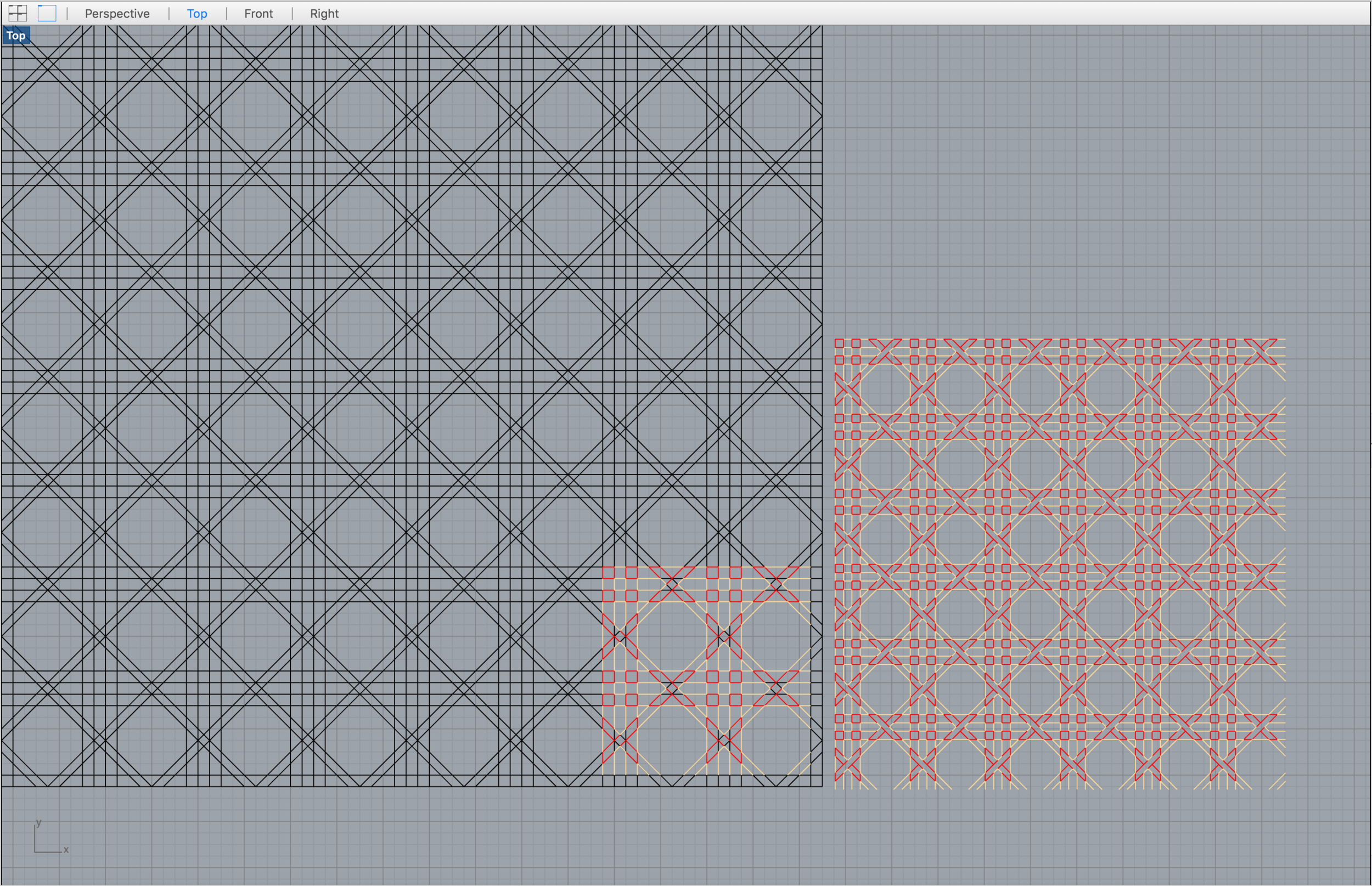Switch to the Front viewport tab
1372x886 pixels.
click(x=258, y=14)
